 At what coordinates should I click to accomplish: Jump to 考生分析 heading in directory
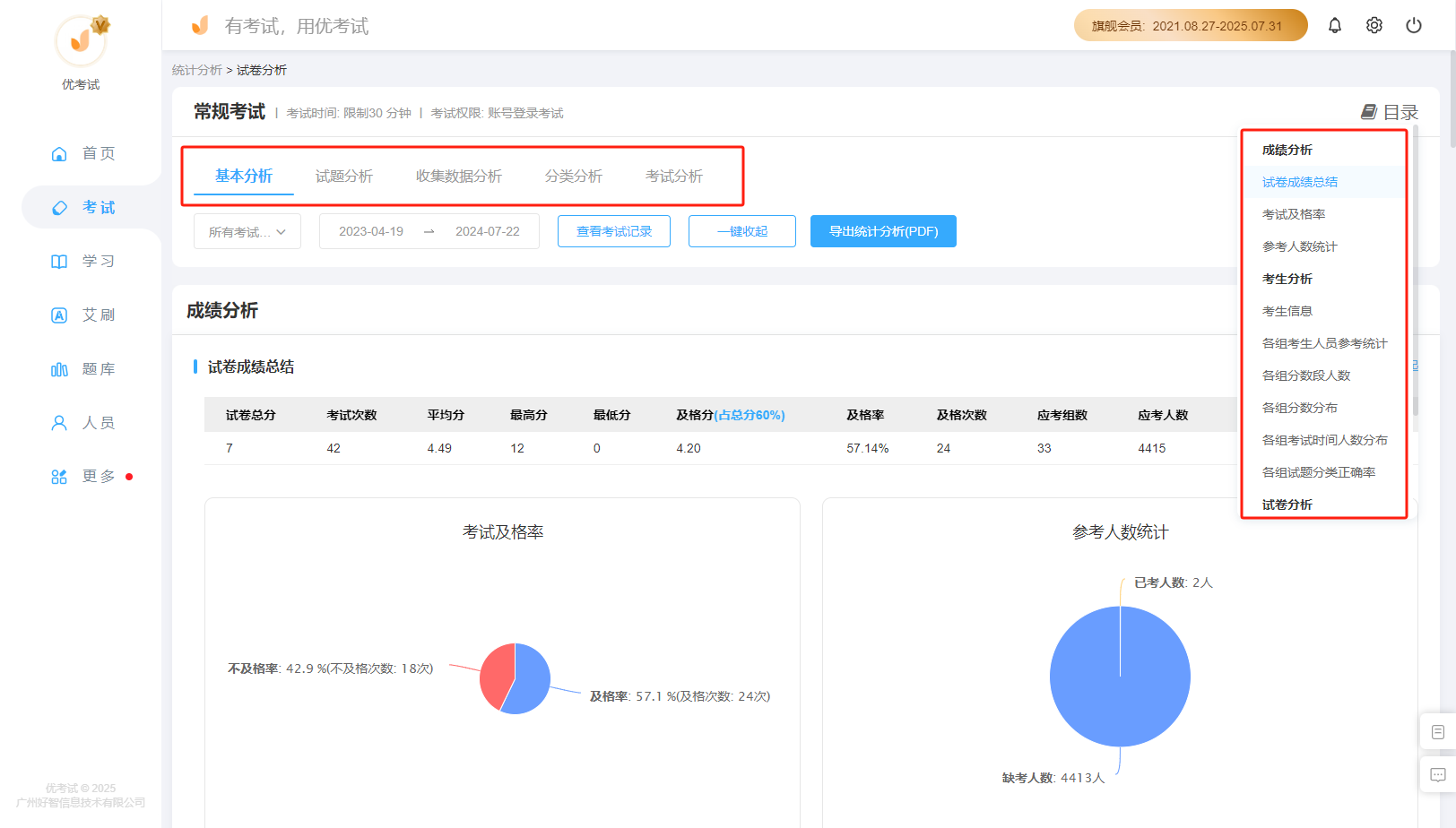click(1287, 279)
